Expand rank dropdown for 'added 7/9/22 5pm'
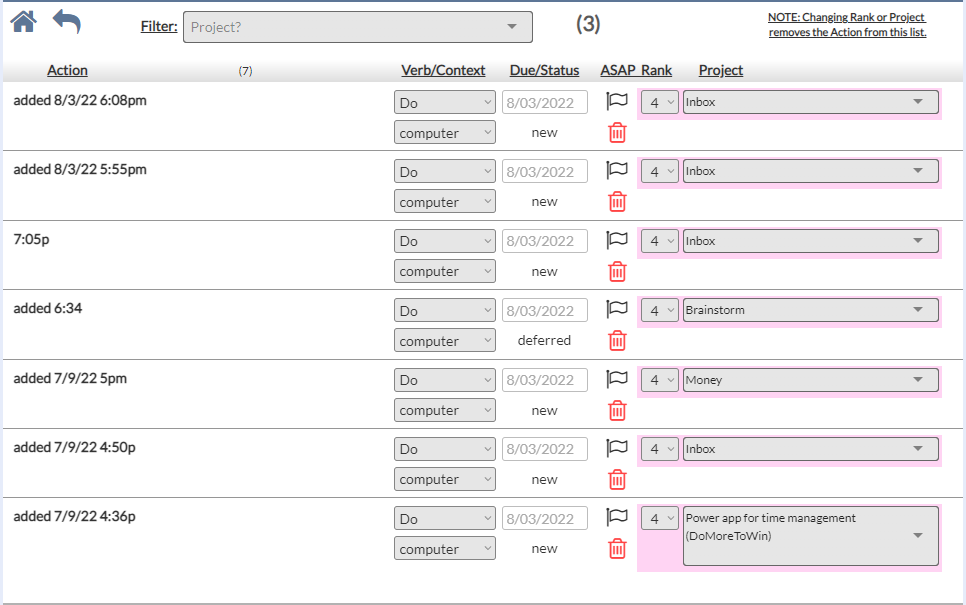Image resolution: width=966 pixels, height=605 pixels. click(659, 380)
